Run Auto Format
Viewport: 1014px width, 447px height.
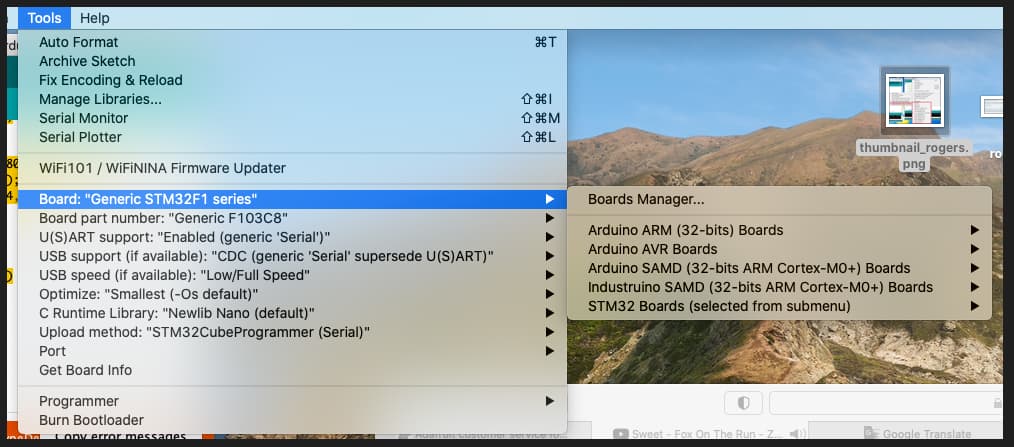coord(292,42)
